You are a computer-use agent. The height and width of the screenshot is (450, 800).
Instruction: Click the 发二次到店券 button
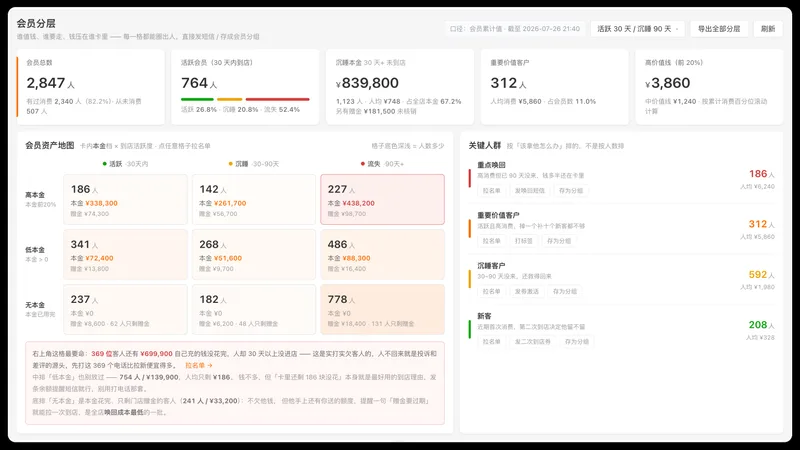[533, 341]
